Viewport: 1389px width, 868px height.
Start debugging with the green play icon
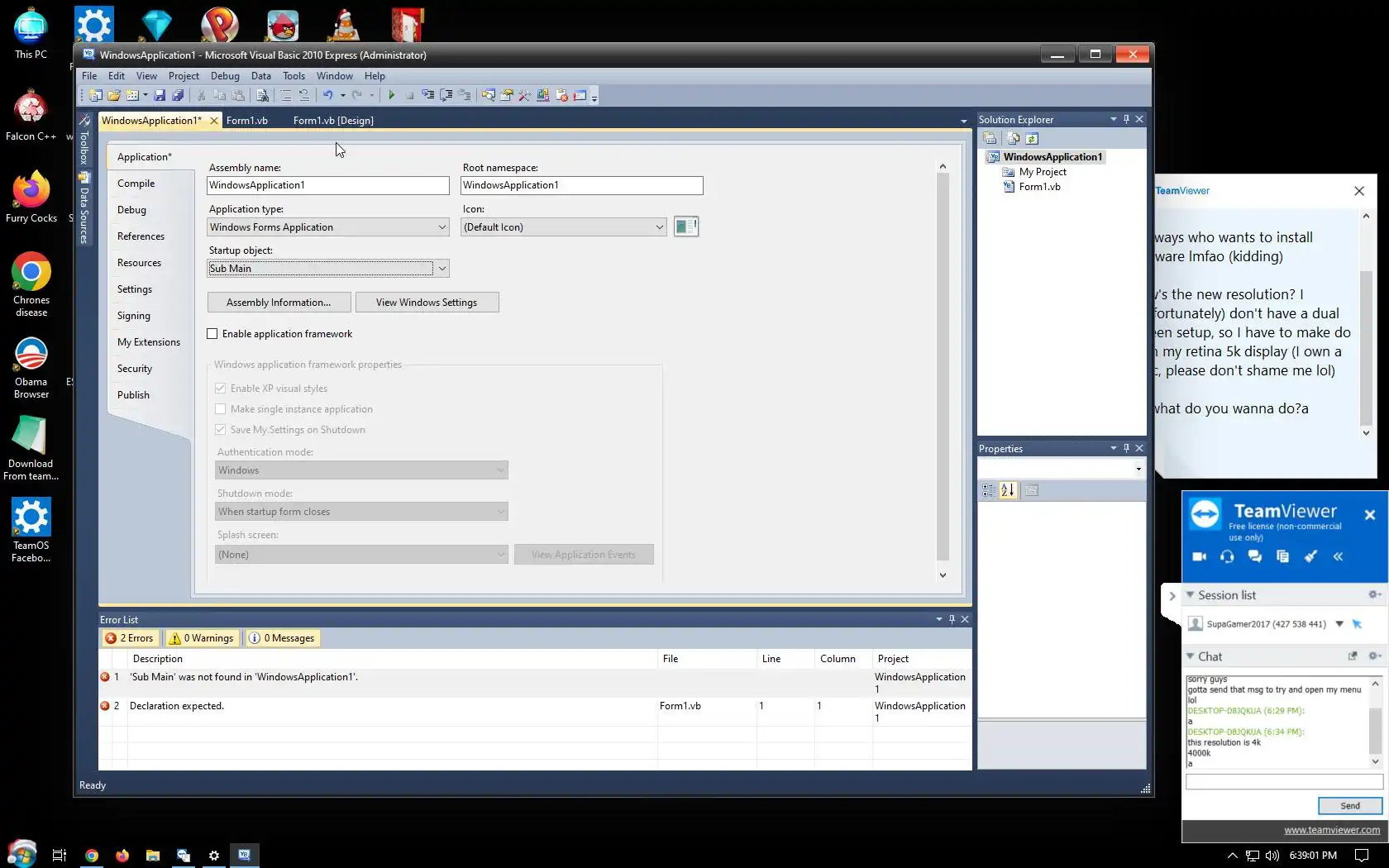click(391, 95)
